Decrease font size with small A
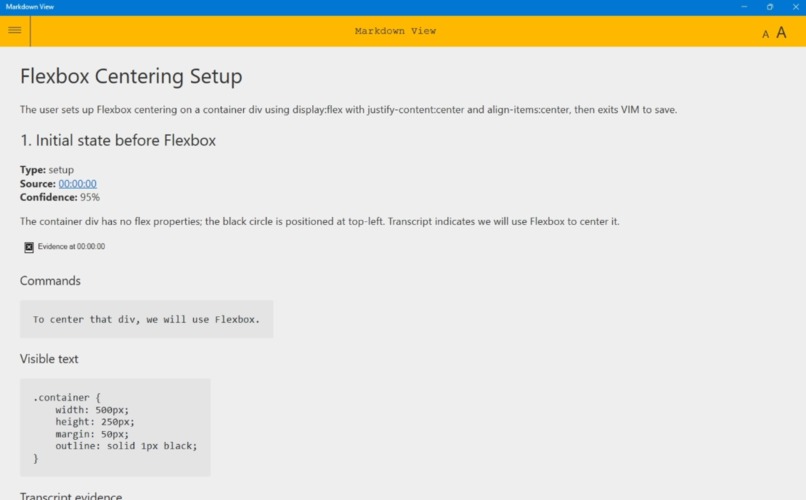The image size is (806, 500). point(765,34)
